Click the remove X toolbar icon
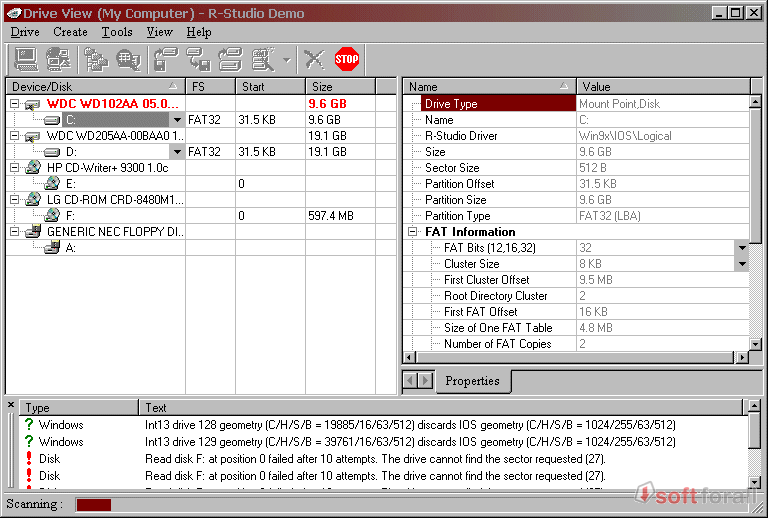Screen dimensions: 768x518 point(314,60)
